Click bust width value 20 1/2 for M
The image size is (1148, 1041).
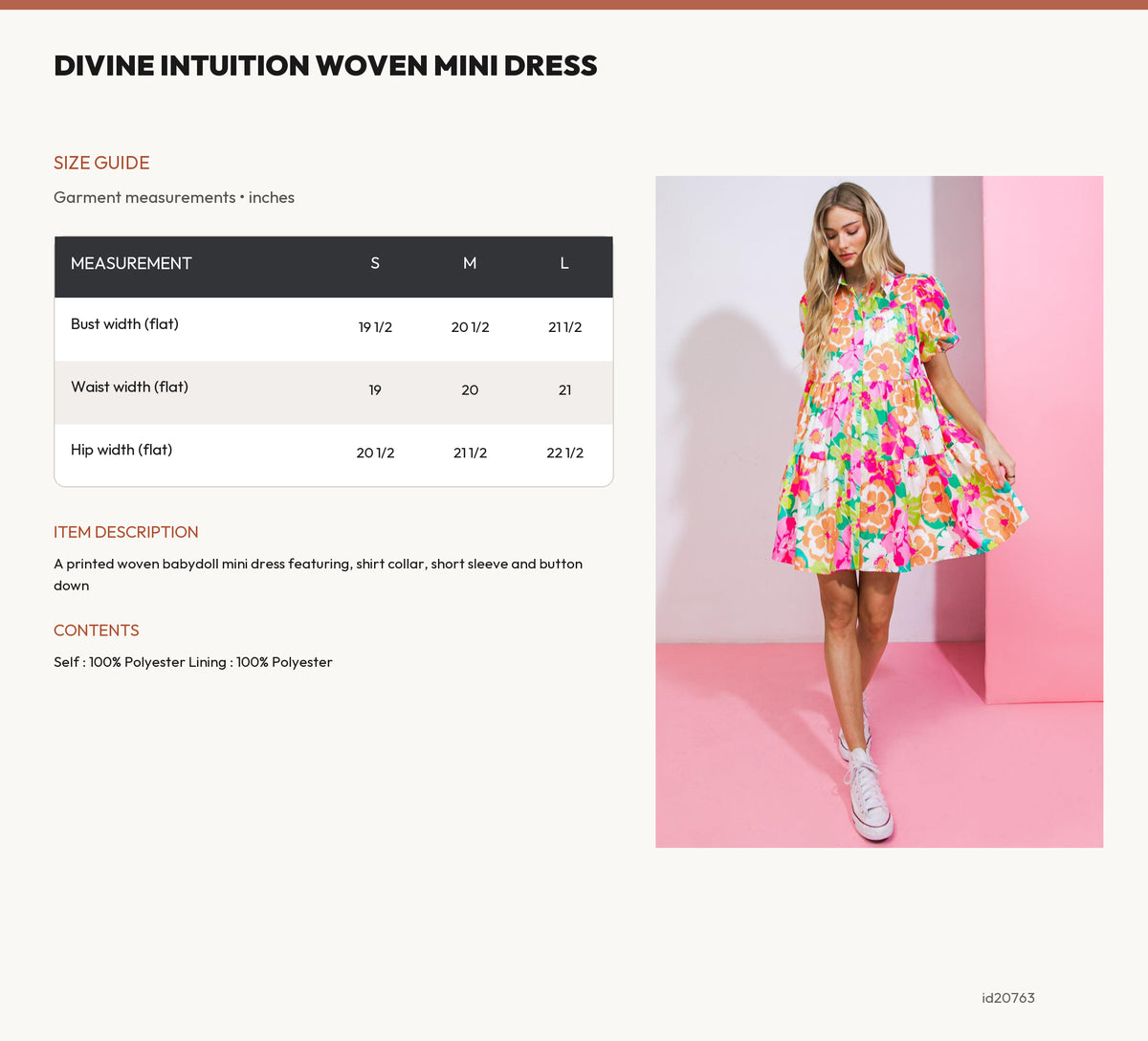(x=470, y=327)
